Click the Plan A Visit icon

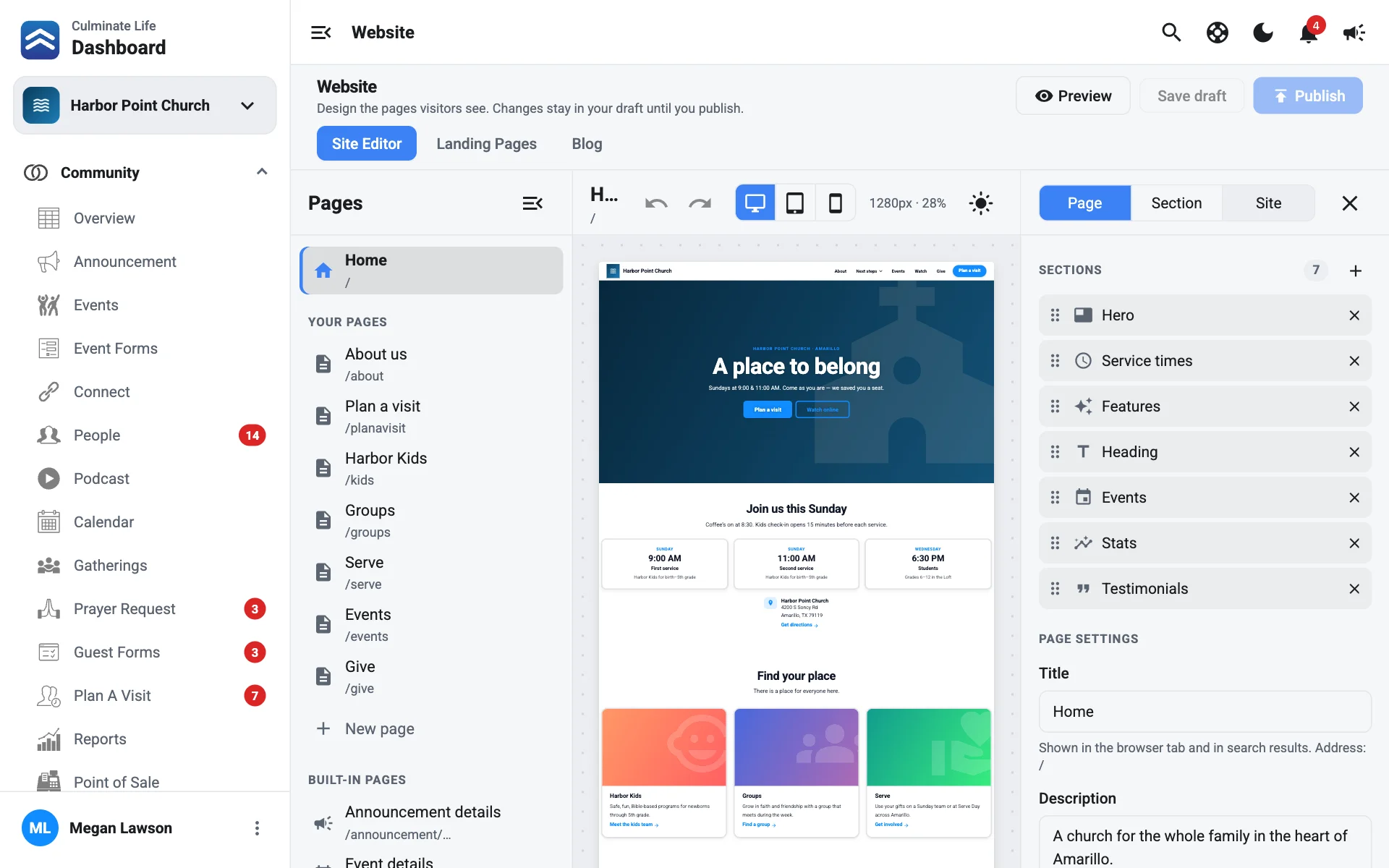click(48, 696)
